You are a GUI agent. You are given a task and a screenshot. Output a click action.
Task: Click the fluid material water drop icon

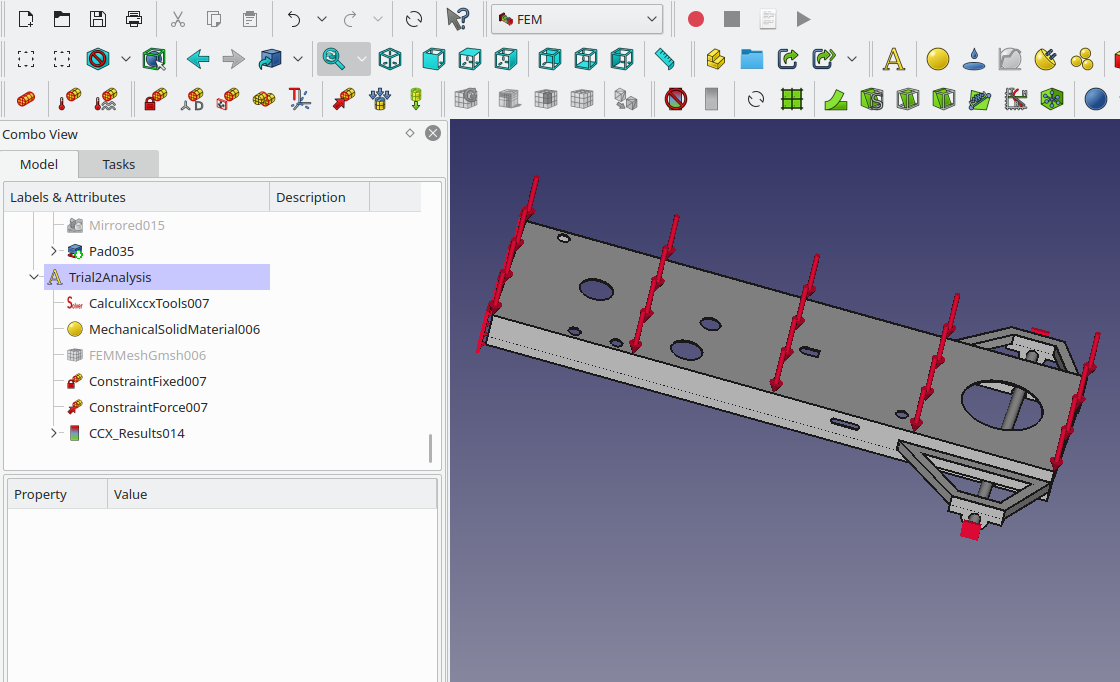(x=973, y=59)
